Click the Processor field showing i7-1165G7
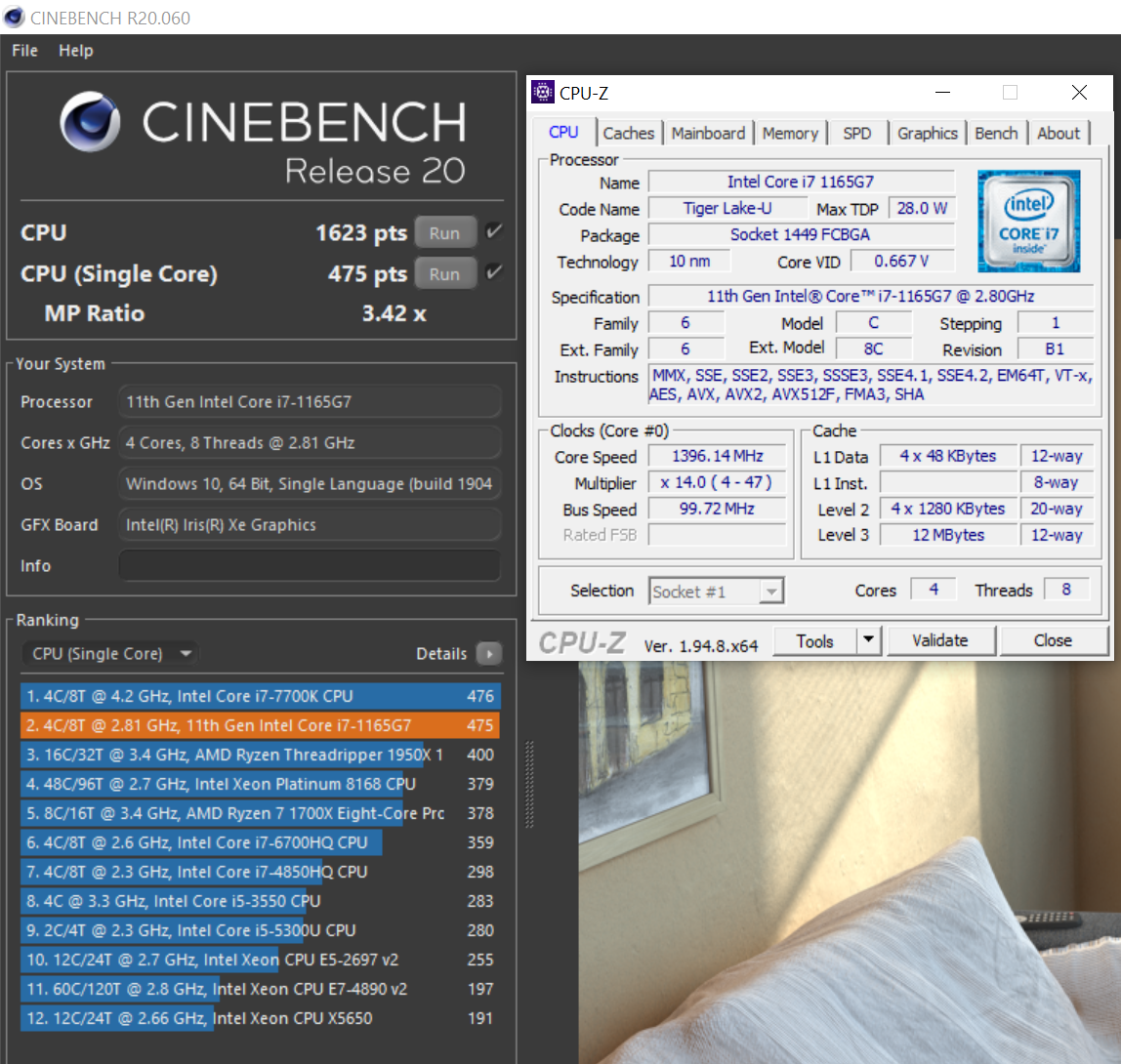Screen dimensions: 1121x1064 (x=310, y=401)
